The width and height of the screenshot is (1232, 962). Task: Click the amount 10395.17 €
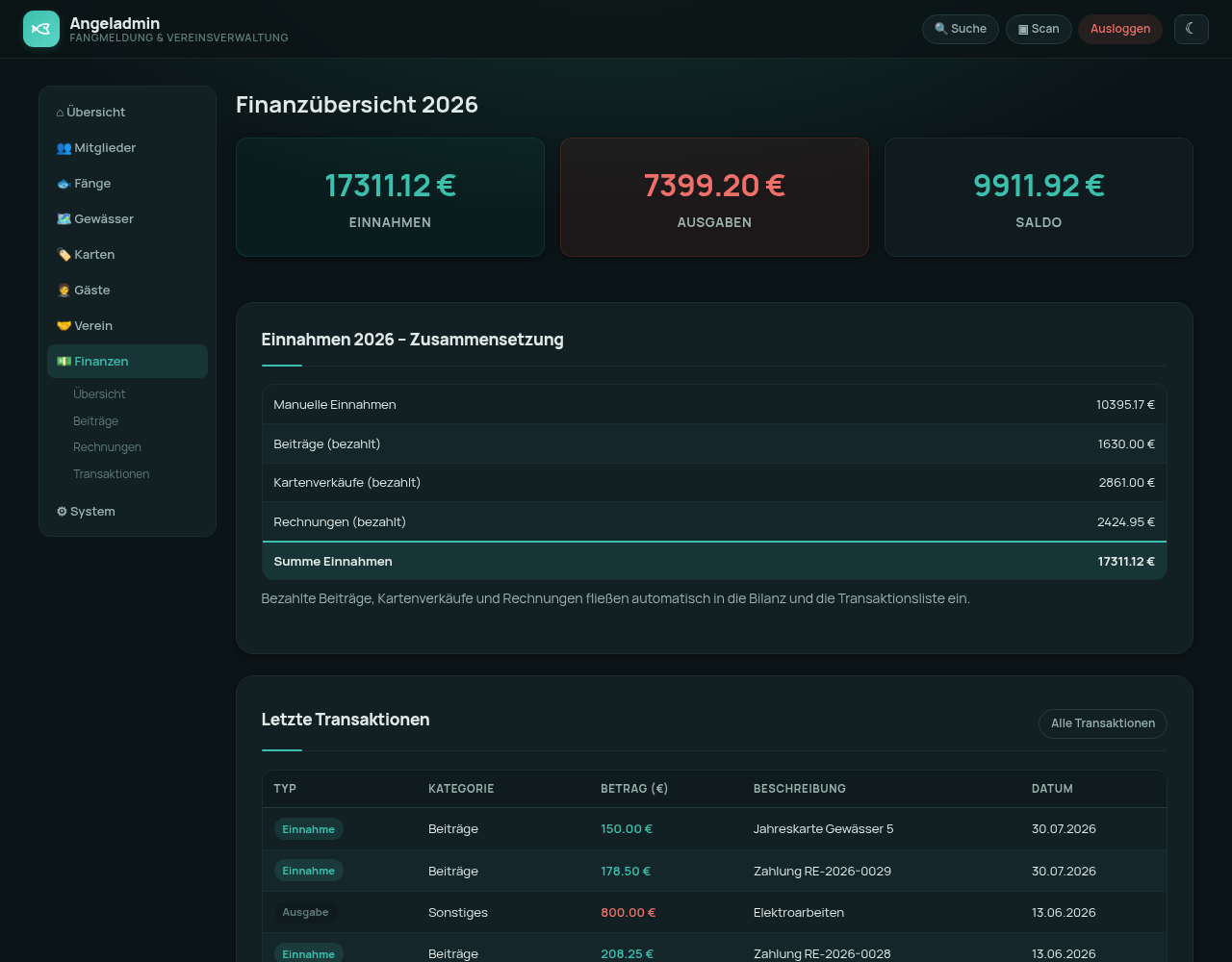(x=1125, y=405)
